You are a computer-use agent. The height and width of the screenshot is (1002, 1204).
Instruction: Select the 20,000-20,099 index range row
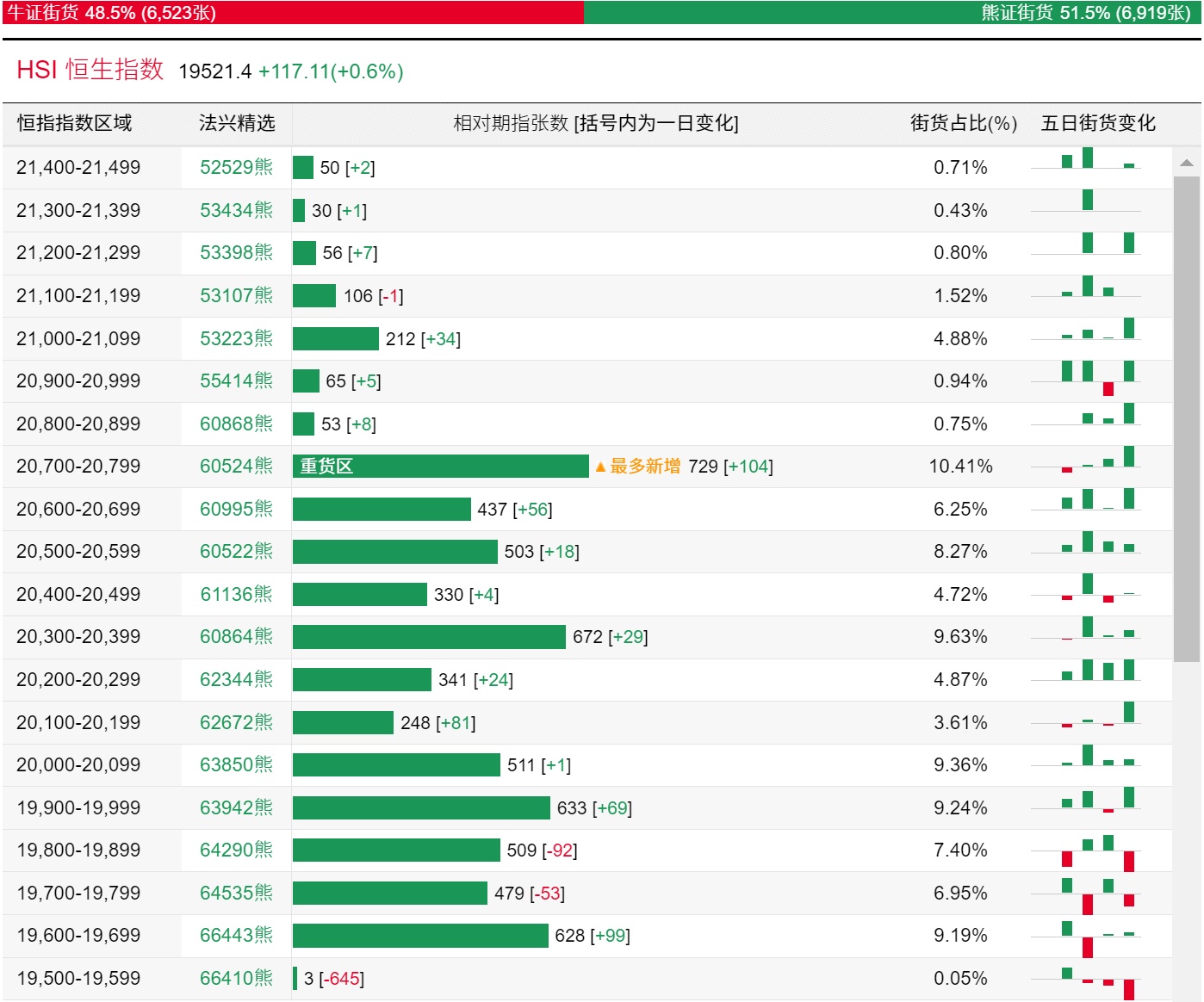[x=78, y=765]
